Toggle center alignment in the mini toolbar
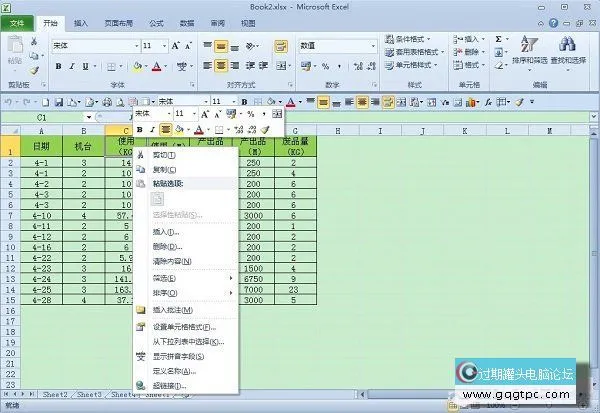Screen dimensions: 600x413 pos(166,130)
